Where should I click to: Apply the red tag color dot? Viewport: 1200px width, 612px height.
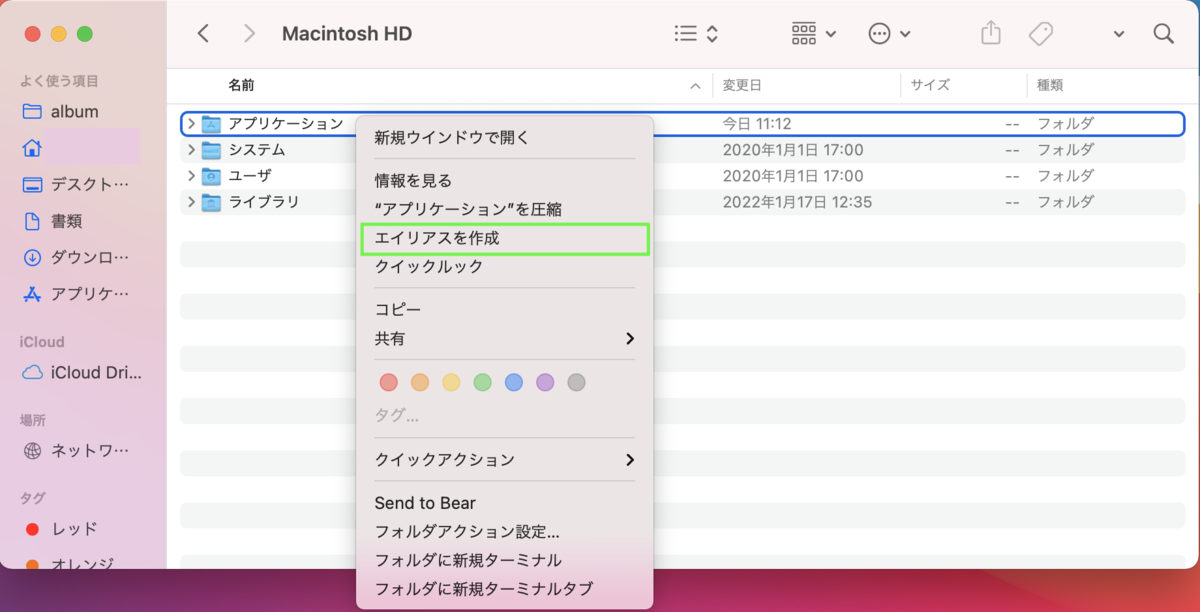click(389, 382)
